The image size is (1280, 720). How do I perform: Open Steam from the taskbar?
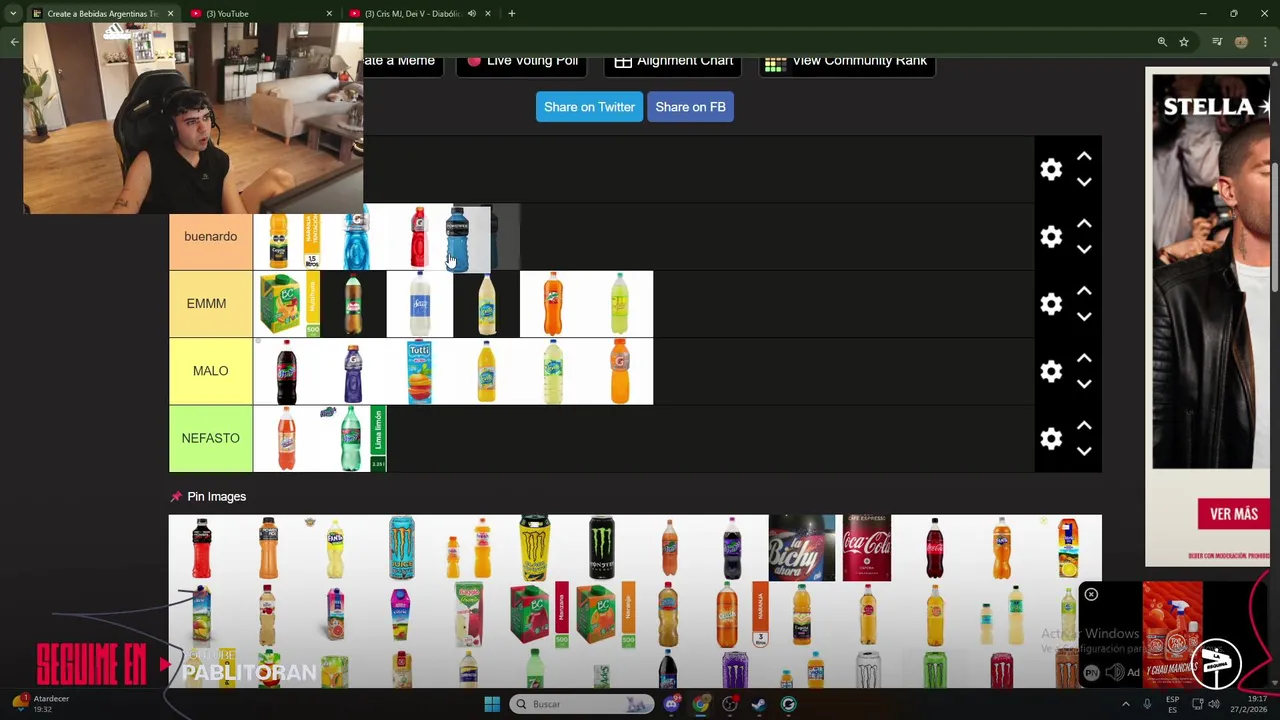coord(759,704)
